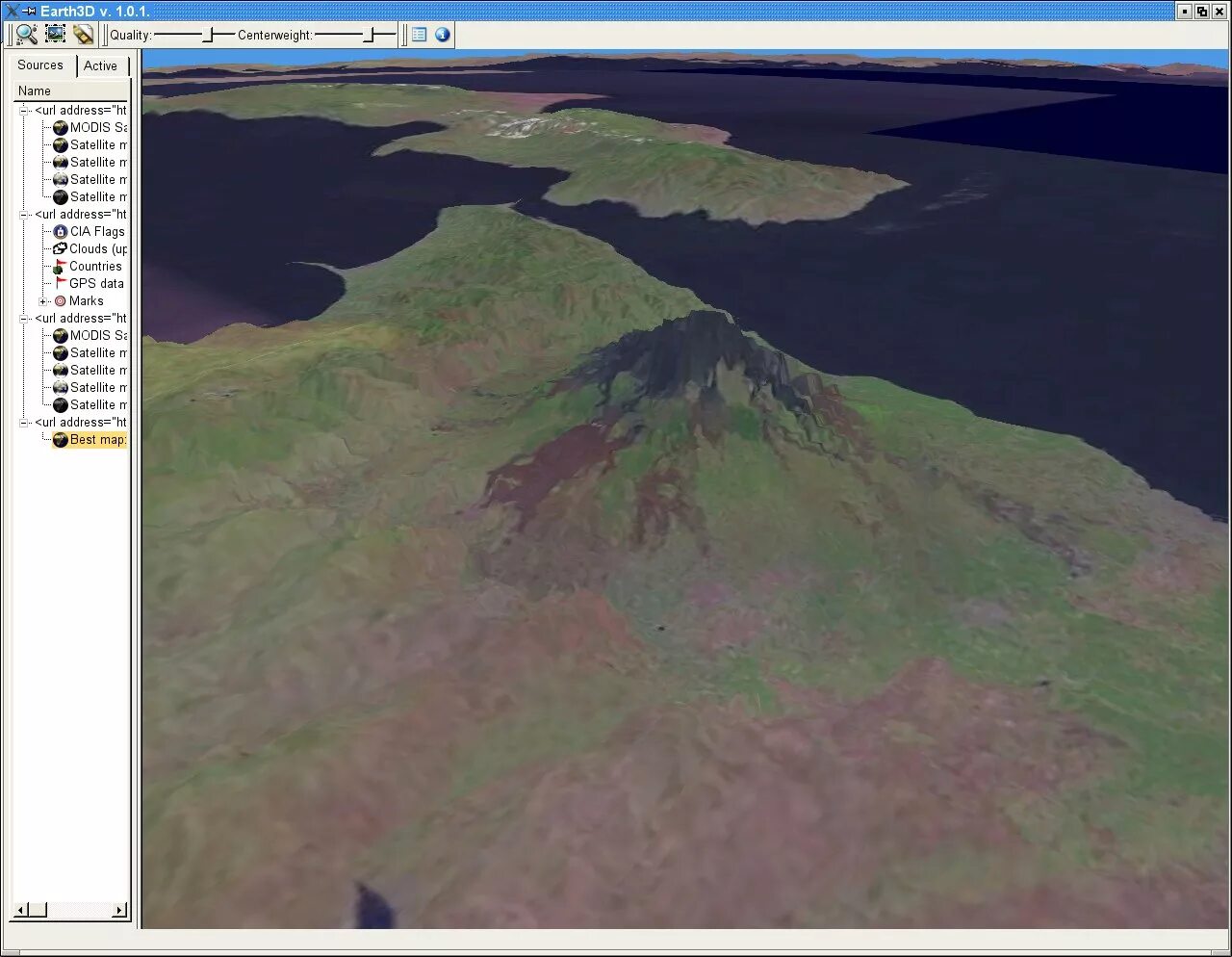Open the window menu X icon in title bar
This screenshot has width=1232, height=957.
12,11
